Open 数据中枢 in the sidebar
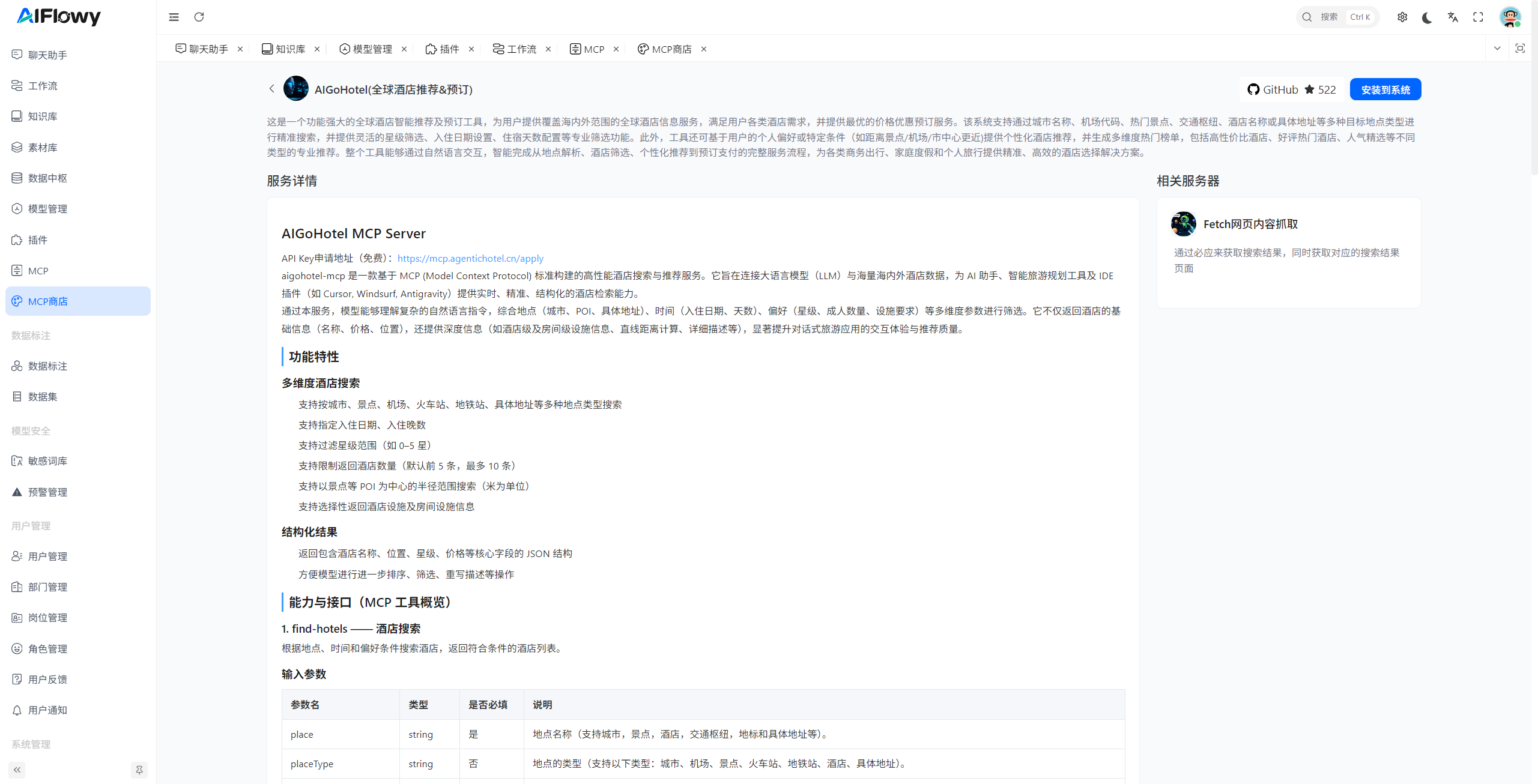 47,178
